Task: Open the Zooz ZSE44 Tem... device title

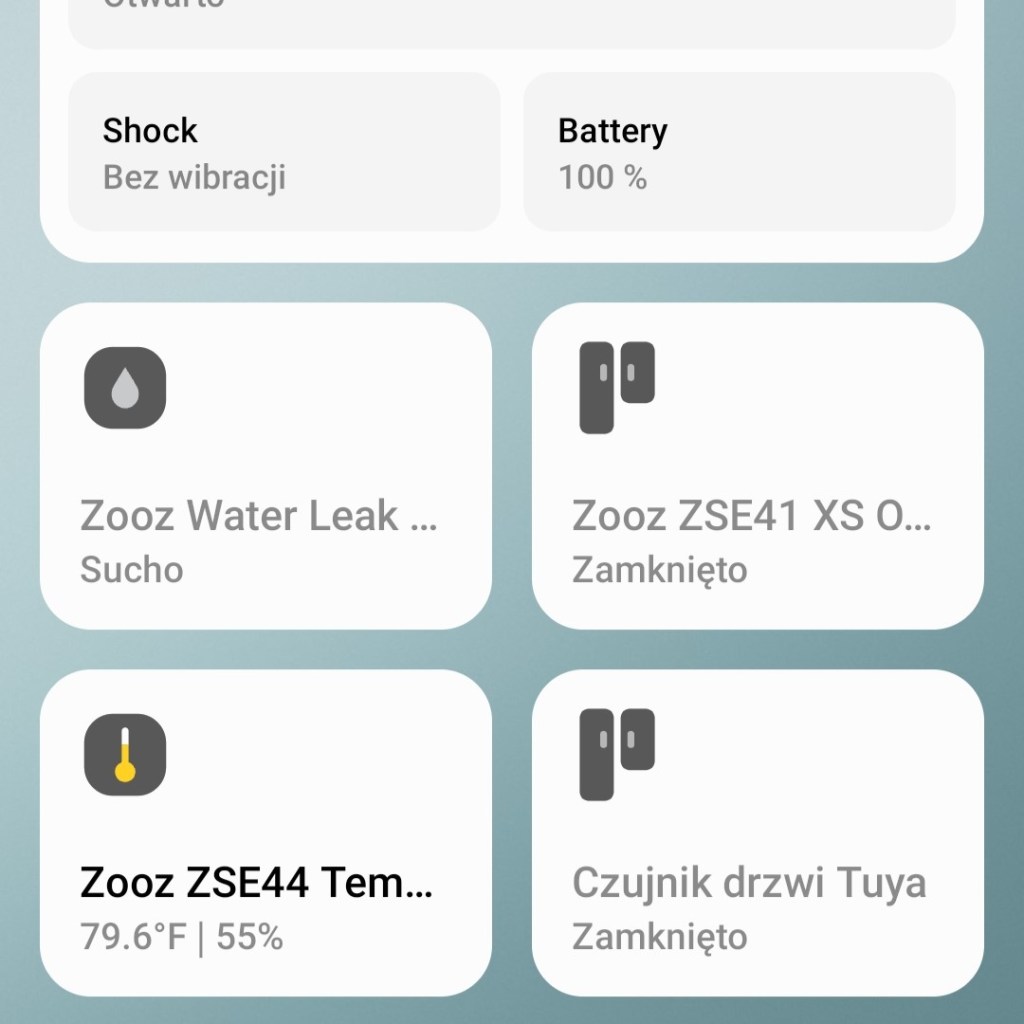Action: coord(257,884)
